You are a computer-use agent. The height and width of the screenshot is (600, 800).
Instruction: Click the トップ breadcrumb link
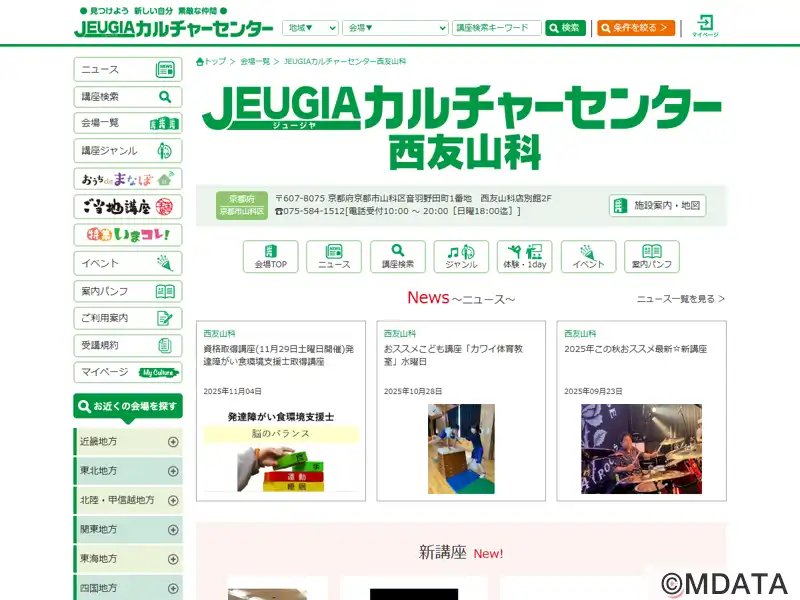pyautogui.click(x=215, y=61)
